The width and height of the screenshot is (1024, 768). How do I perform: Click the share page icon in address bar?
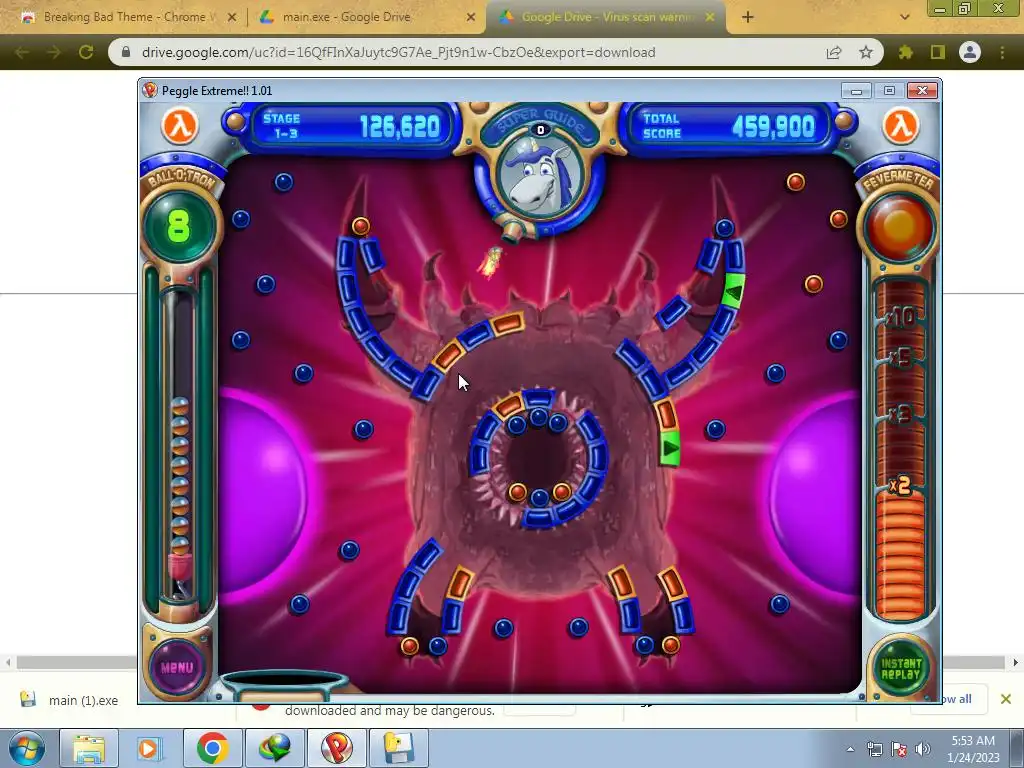coord(834,52)
